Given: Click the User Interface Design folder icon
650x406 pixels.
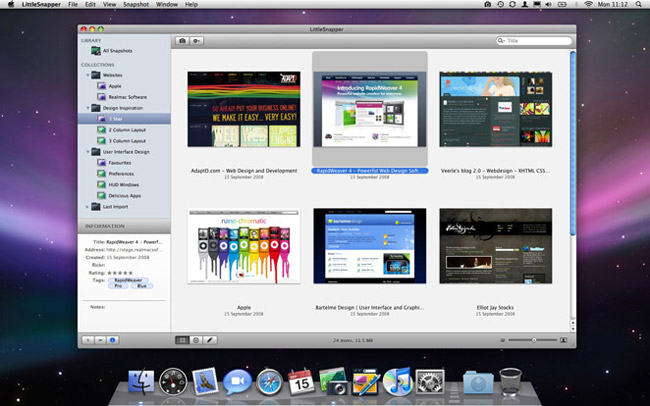Looking at the screenshot, I should (x=96, y=152).
